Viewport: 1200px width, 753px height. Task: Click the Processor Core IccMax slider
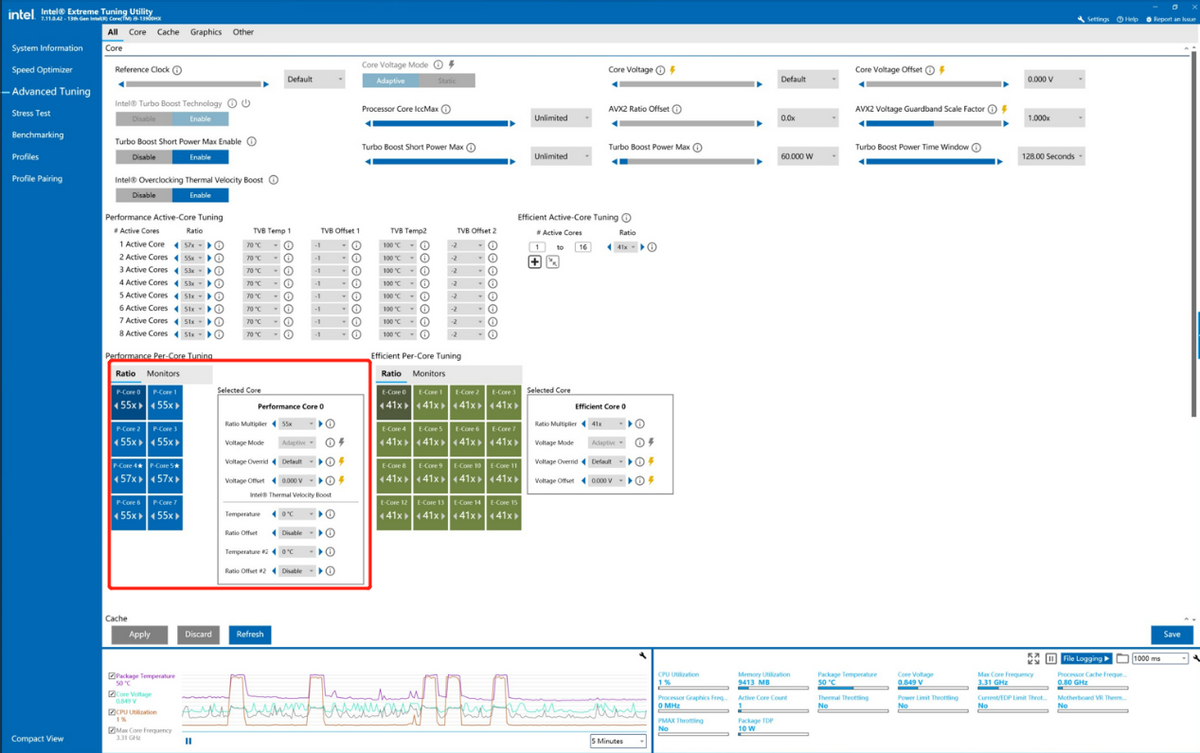click(438, 123)
